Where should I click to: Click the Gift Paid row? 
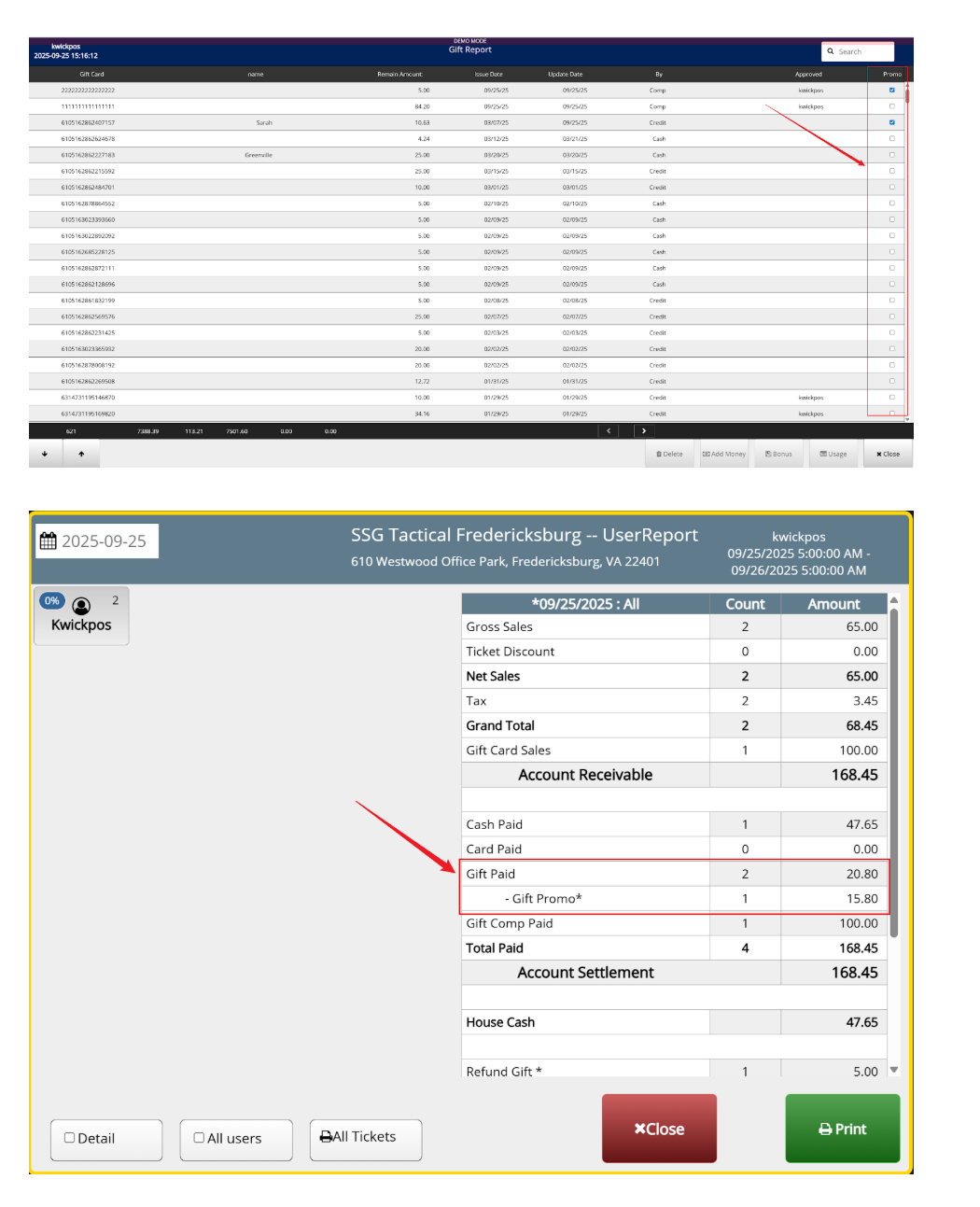(x=674, y=874)
